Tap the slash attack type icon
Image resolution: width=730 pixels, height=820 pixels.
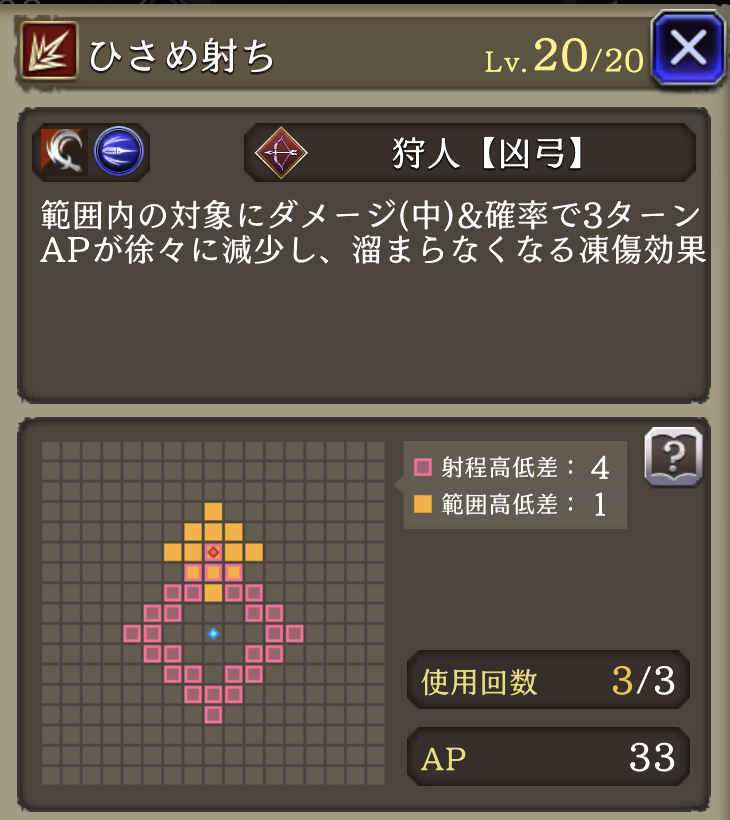pyautogui.click(x=64, y=152)
